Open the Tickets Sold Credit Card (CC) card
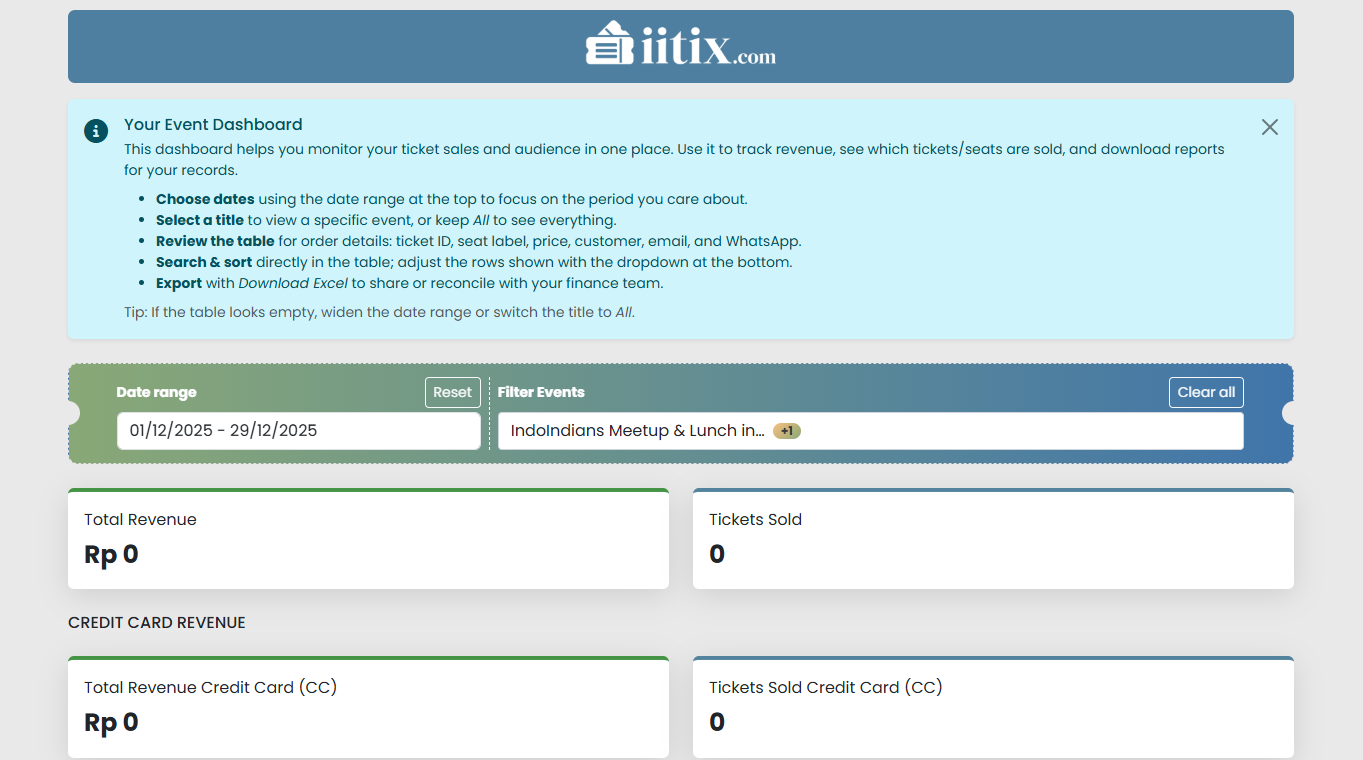 point(992,707)
